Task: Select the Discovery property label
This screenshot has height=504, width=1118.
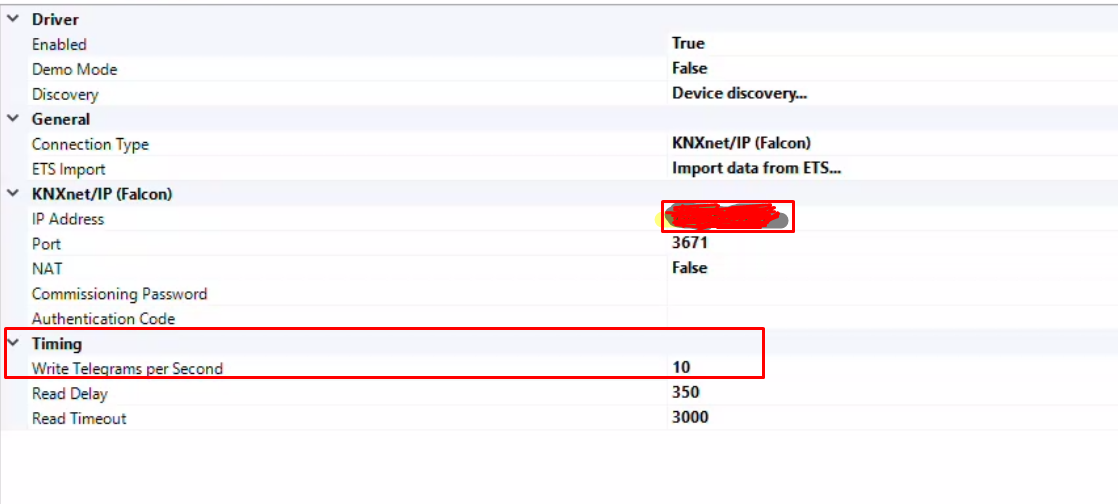Action: [65, 94]
